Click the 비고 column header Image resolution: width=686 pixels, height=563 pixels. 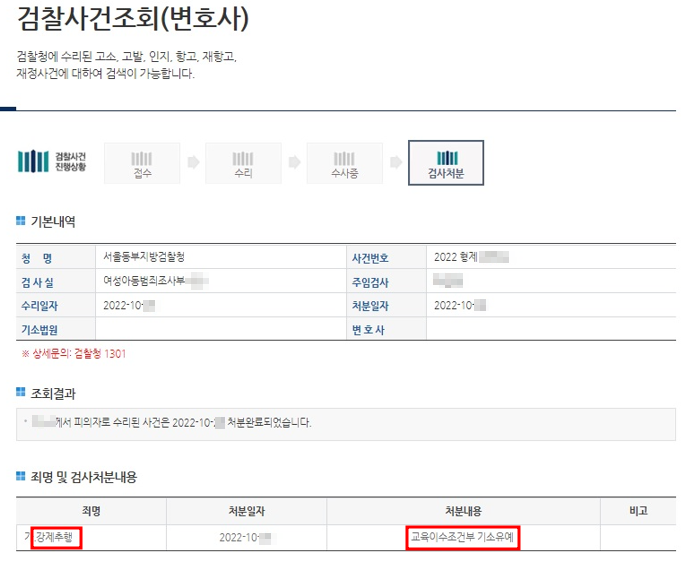[637, 510]
